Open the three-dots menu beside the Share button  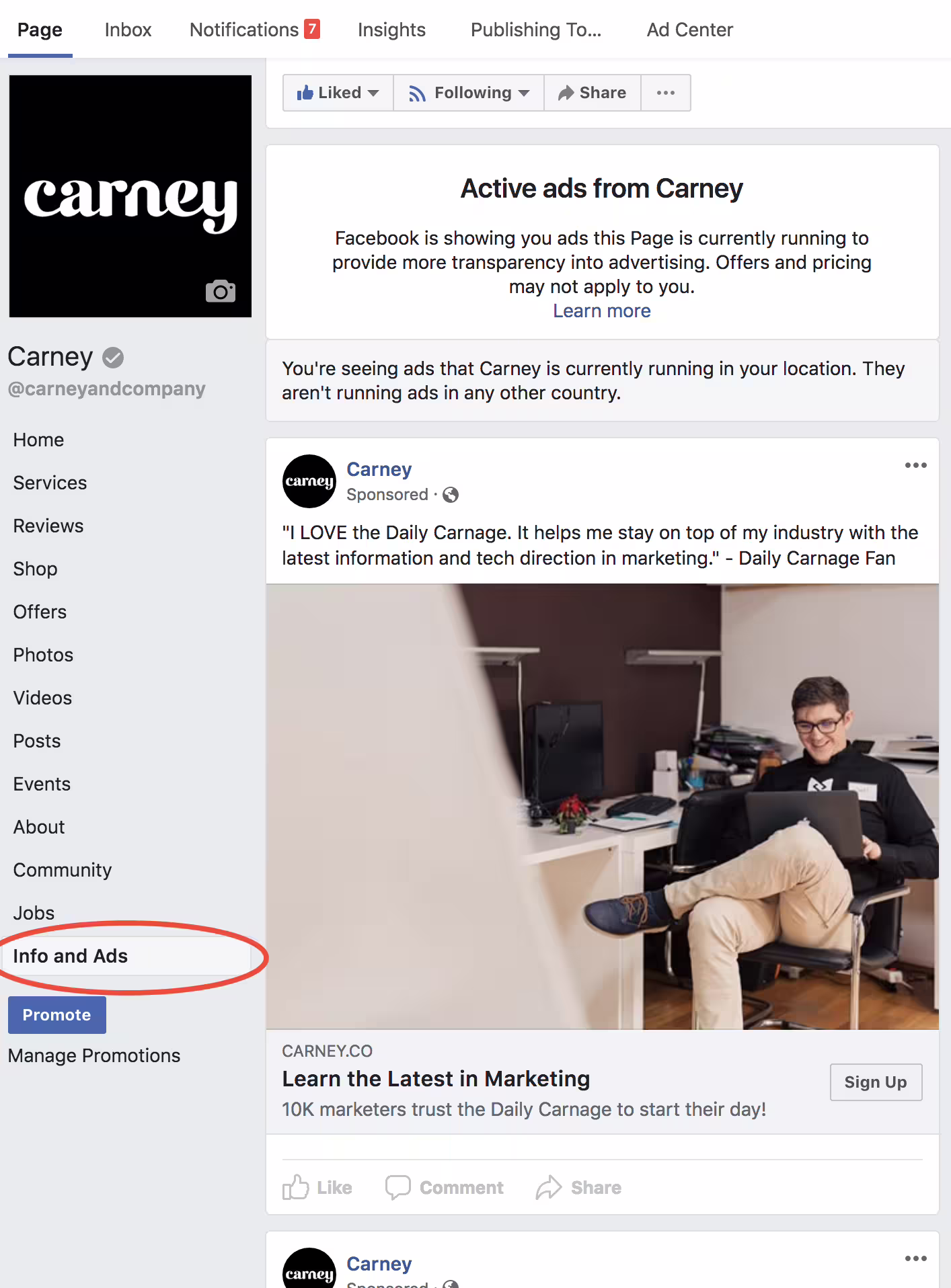point(666,93)
